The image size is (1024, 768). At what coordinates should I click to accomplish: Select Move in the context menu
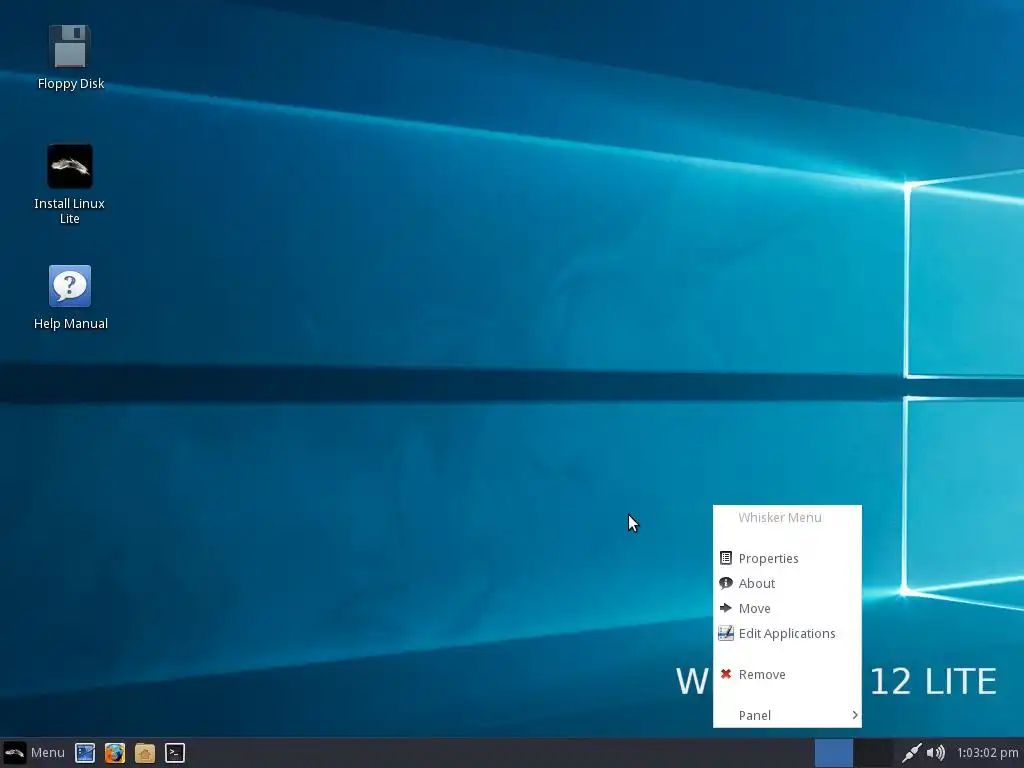787,608
